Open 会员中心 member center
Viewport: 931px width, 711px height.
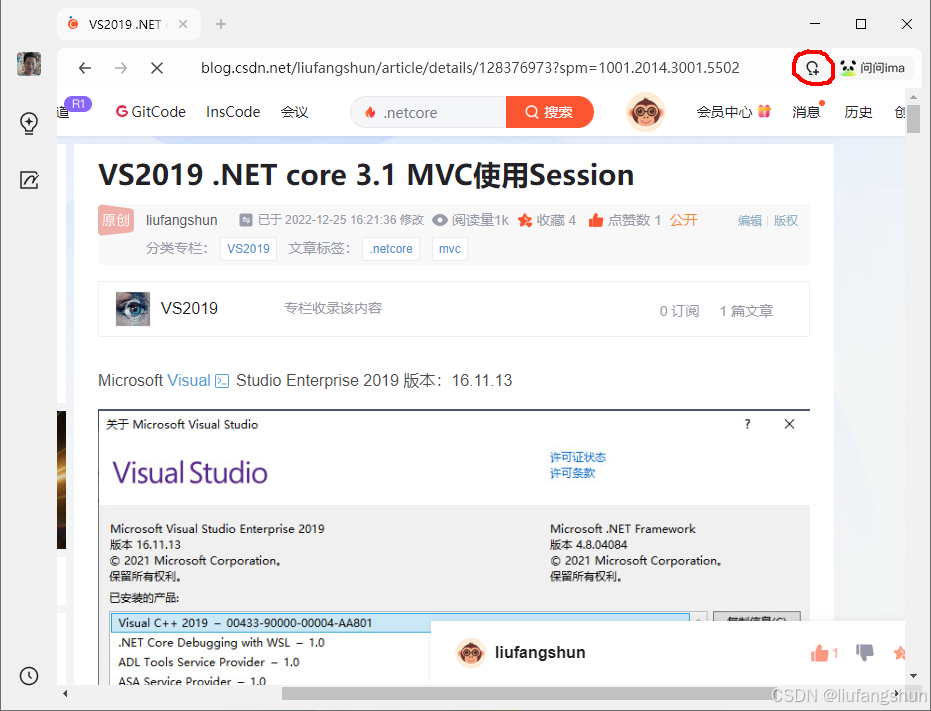tap(724, 112)
